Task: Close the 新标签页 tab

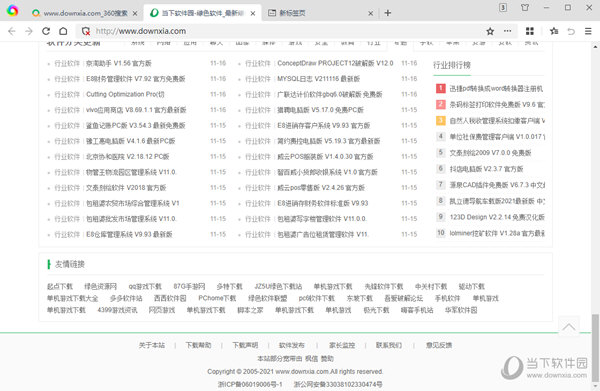Action: pyautogui.click(x=370, y=13)
